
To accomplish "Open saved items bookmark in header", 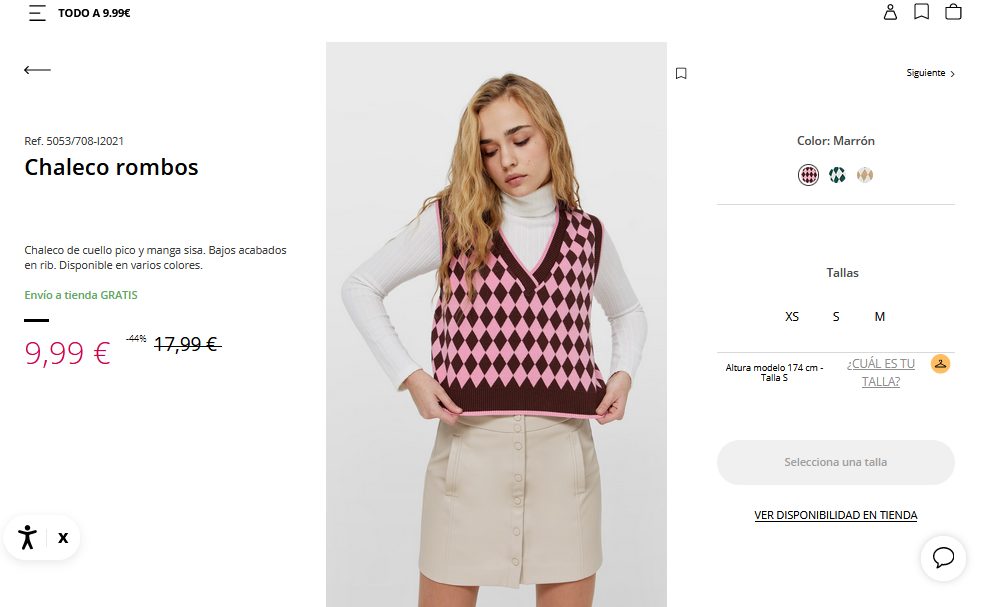I will coord(922,11).
